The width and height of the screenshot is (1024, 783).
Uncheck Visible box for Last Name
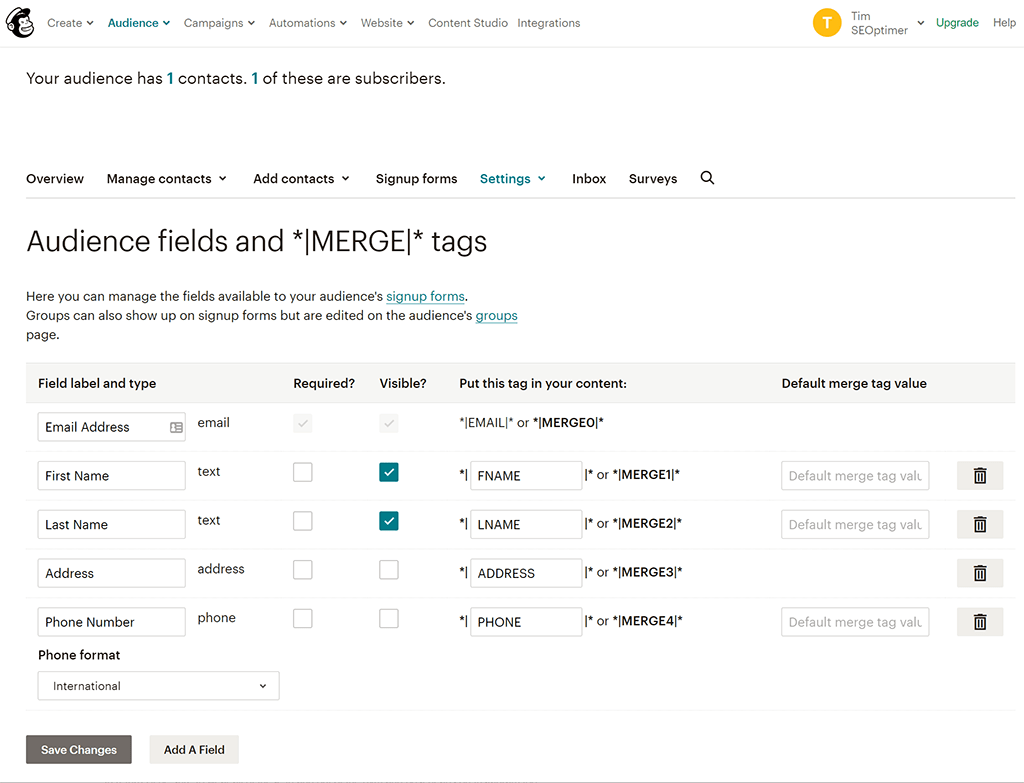click(x=389, y=521)
